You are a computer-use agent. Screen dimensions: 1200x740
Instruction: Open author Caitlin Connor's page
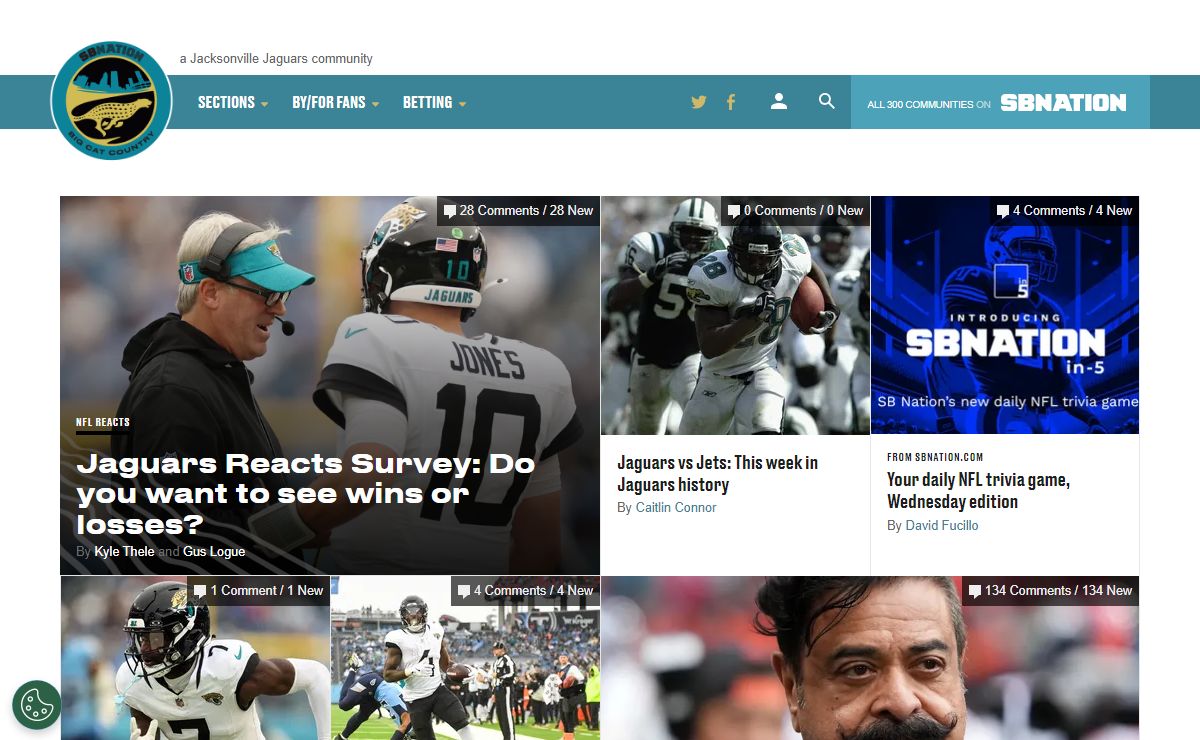tap(676, 507)
